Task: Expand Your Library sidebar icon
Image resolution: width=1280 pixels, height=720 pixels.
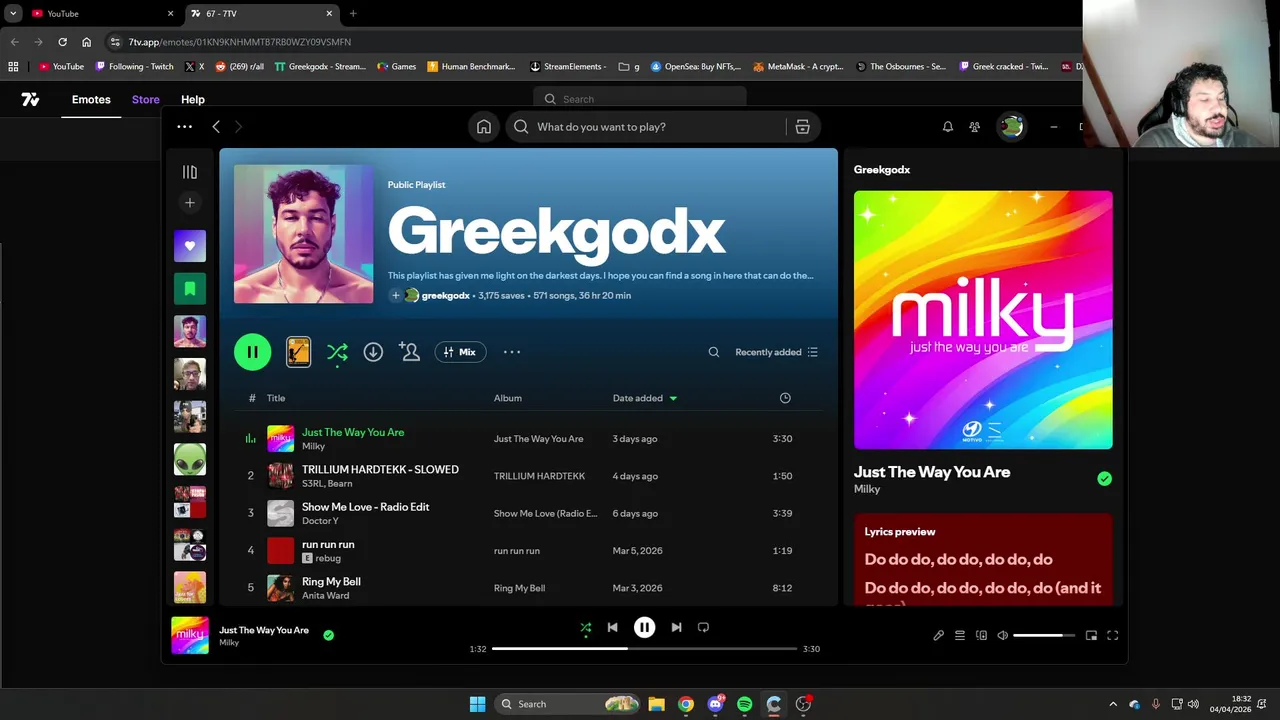Action: point(190,172)
